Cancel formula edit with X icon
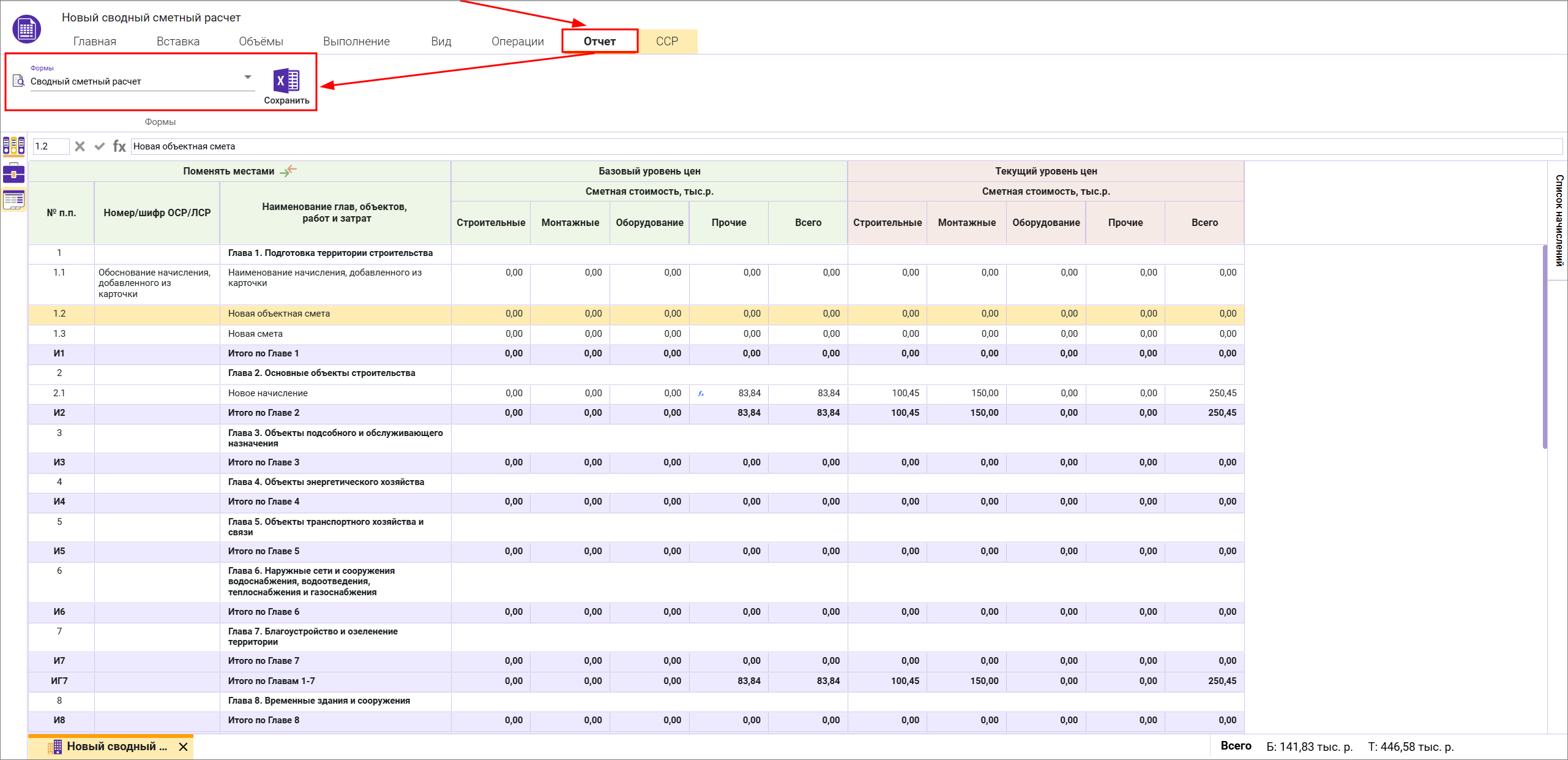The width and height of the screenshot is (1568, 760). [80, 146]
